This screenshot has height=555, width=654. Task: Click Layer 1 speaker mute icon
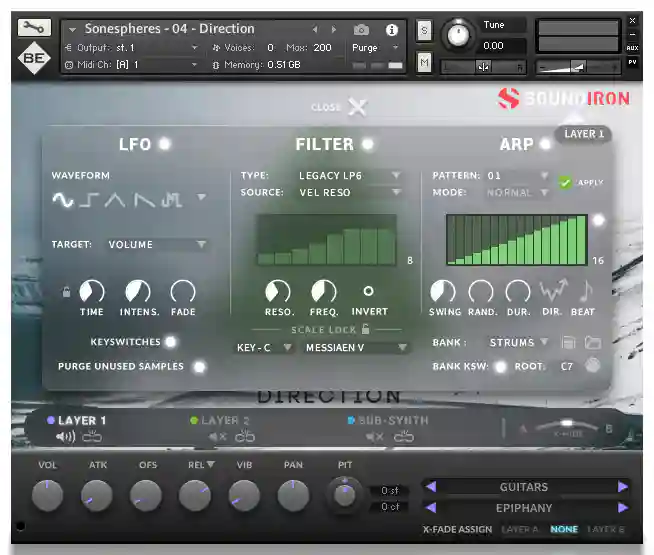coord(65,437)
